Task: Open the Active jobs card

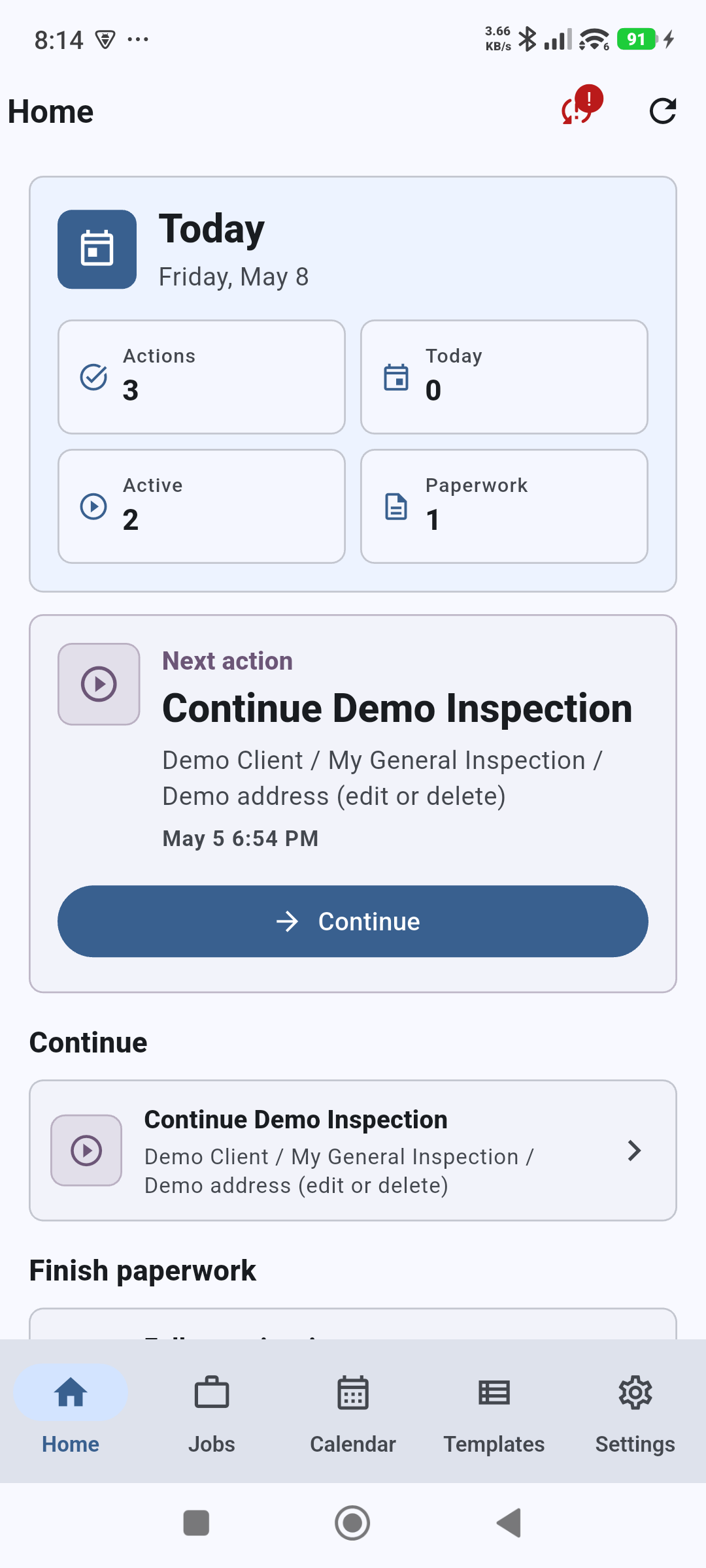Action: 201,506
